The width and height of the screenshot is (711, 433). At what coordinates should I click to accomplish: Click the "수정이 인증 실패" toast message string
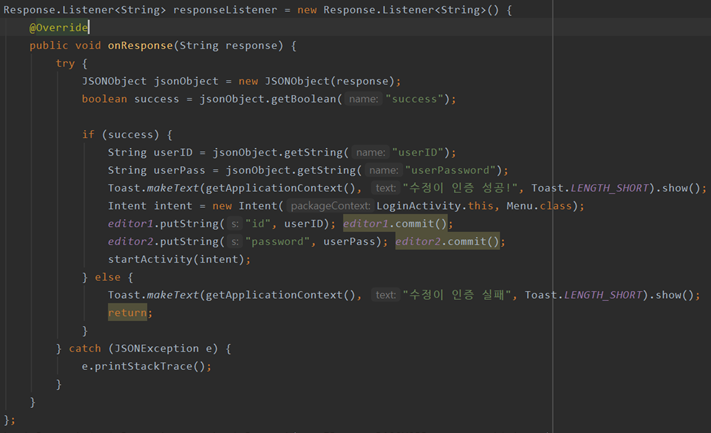pyautogui.click(x=457, y=295)
